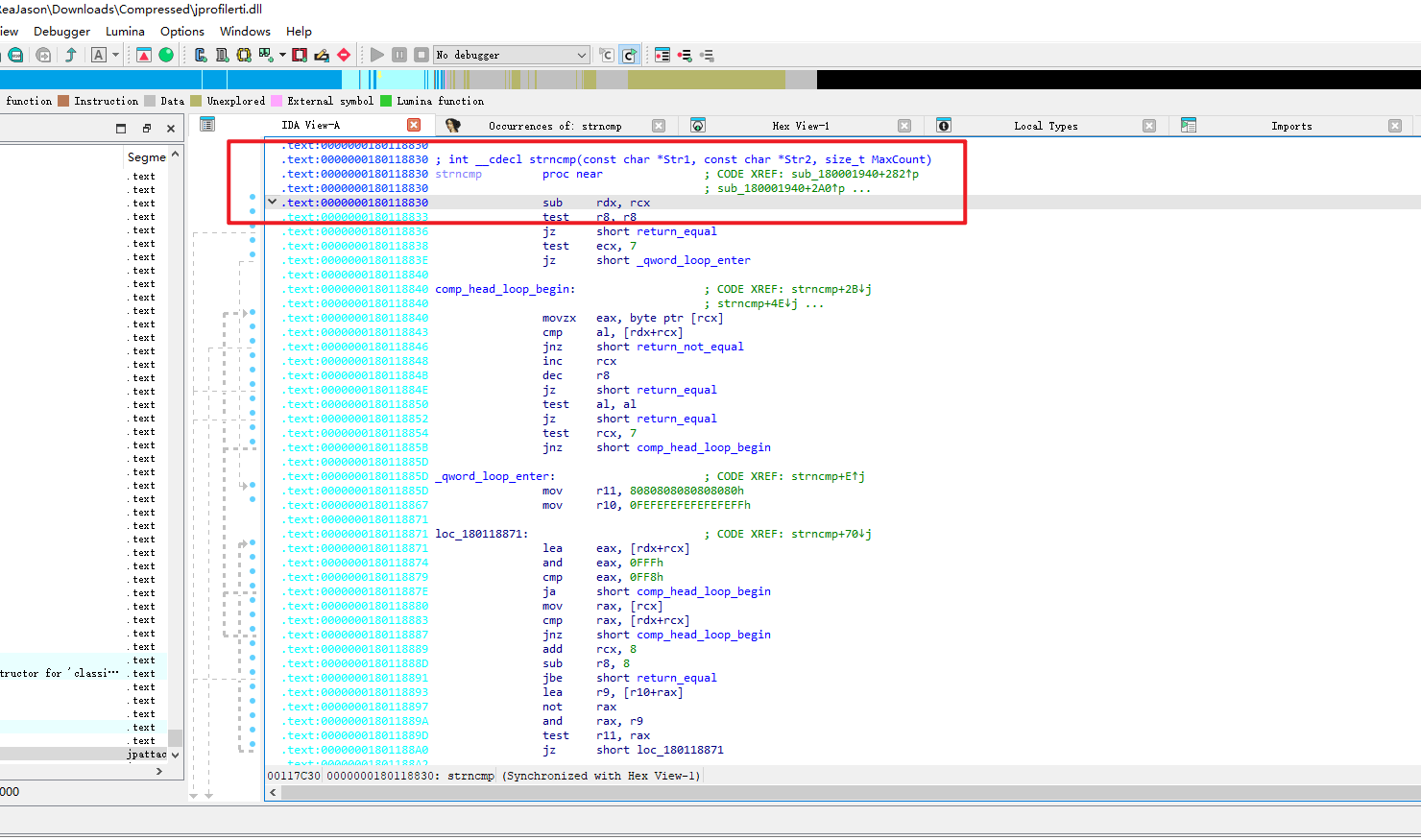Viewport: 1421px width, 840px height.
Task: Click the navigation band overview bar
Action: click(576, 80)
